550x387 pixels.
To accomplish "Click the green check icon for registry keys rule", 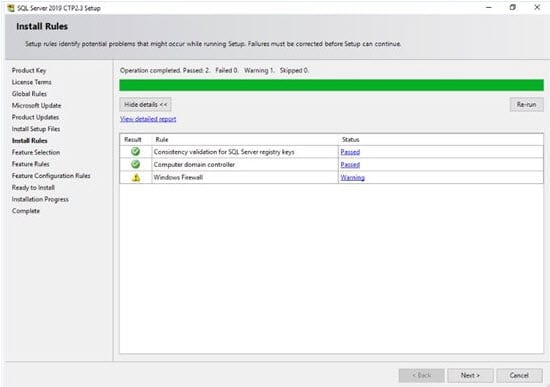I will [135, 152].
